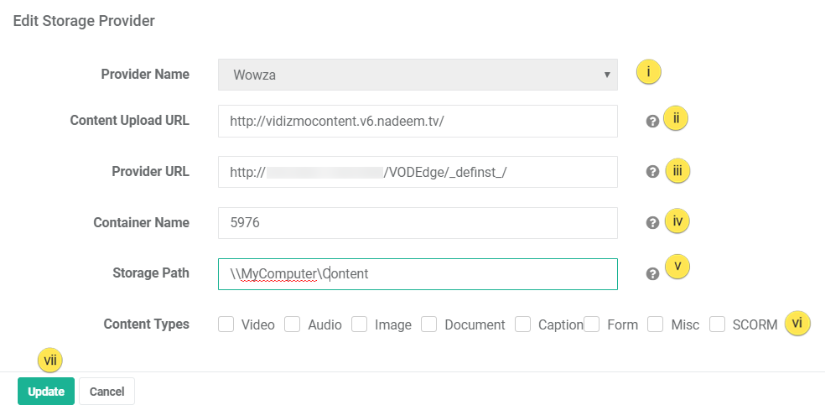Viewport: 825px width, 415px height.
Task: Check the Audio content type
Action: (292, 324)
